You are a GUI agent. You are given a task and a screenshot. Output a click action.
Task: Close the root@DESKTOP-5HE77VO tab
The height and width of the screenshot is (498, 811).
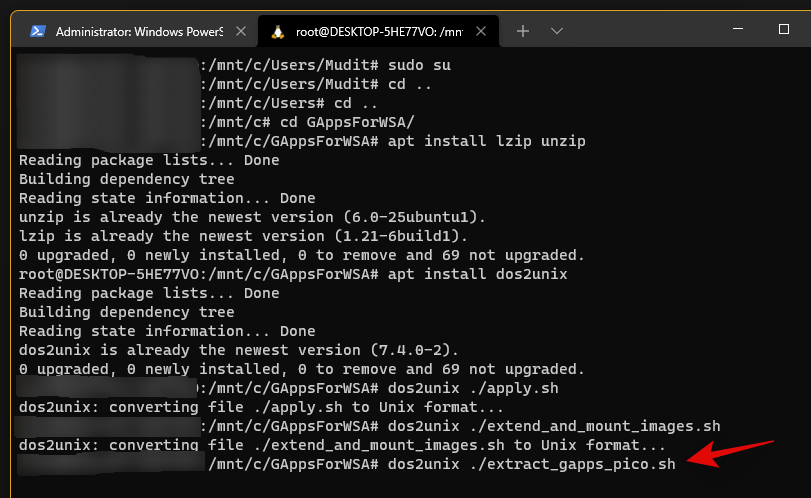(x=480, y=31)
